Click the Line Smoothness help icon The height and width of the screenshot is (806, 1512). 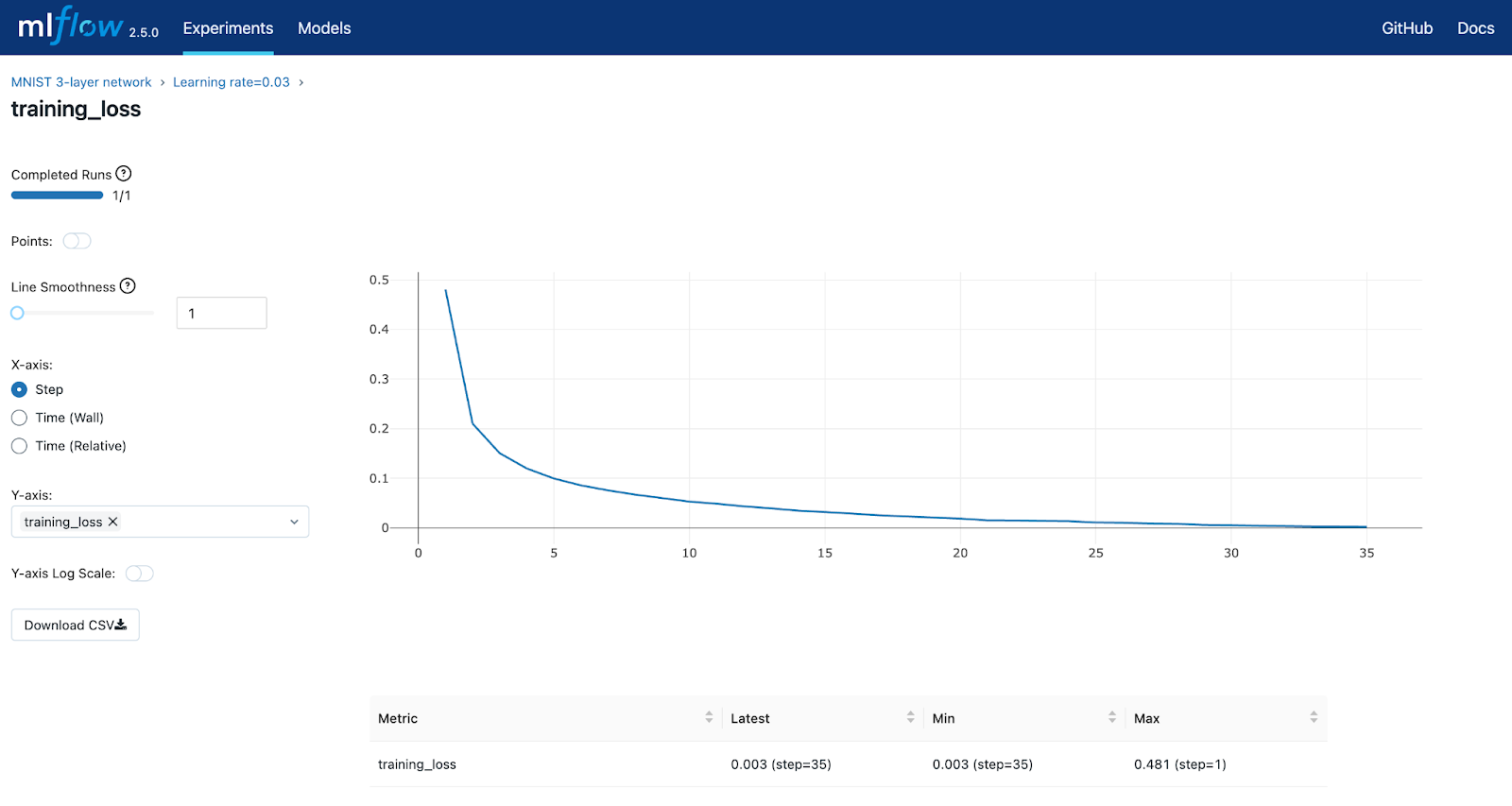point(128,286)
